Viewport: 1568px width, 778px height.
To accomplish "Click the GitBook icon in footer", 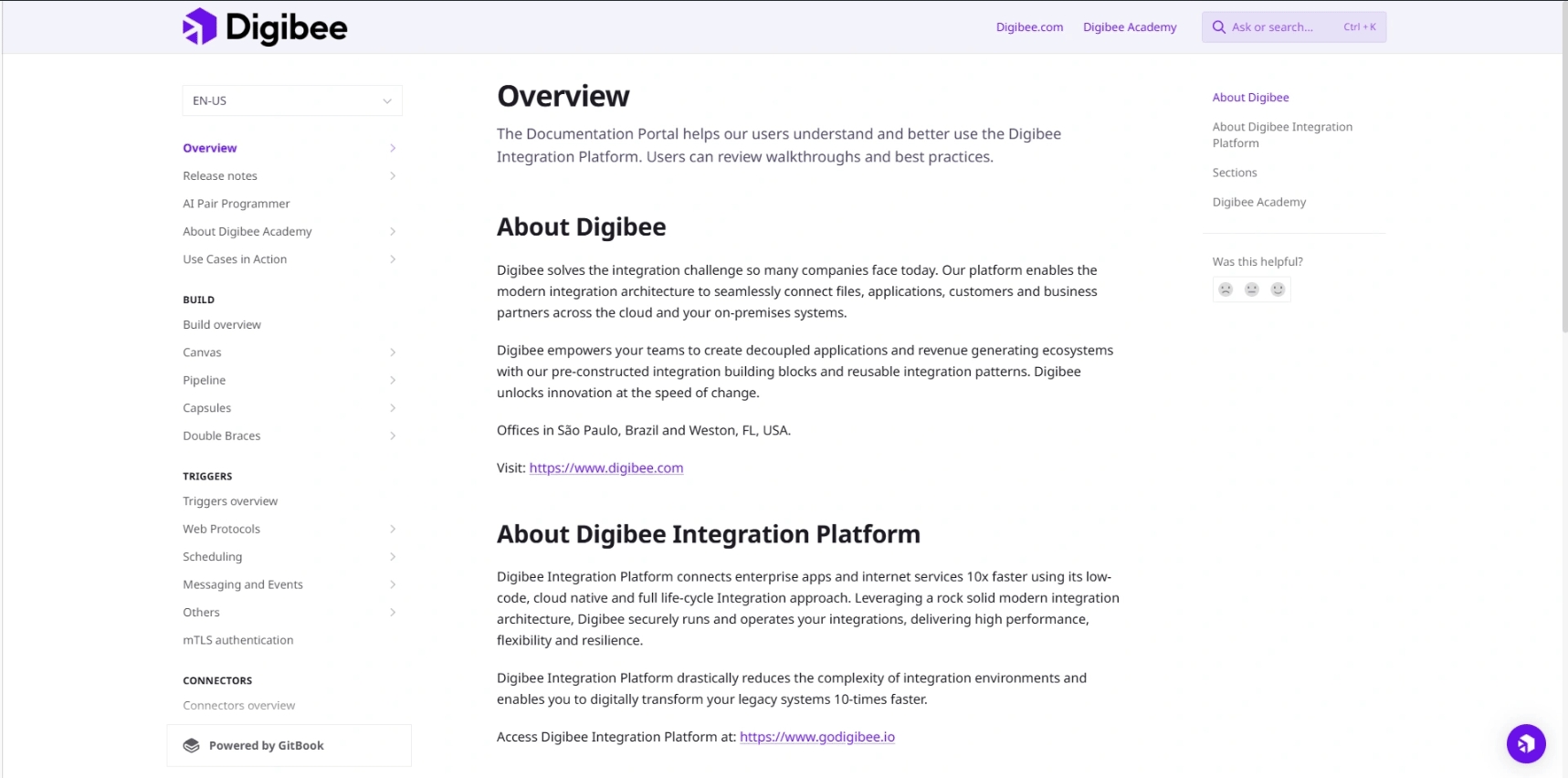I will (x=192, y=746).
